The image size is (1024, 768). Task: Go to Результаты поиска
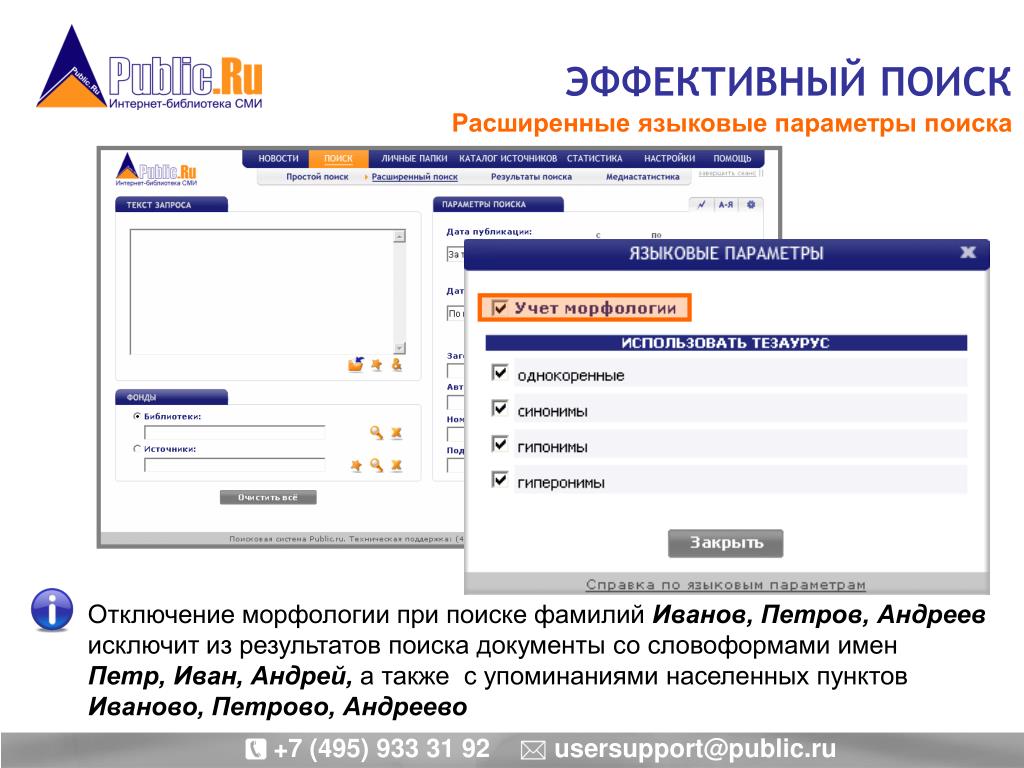pos(531,176)
